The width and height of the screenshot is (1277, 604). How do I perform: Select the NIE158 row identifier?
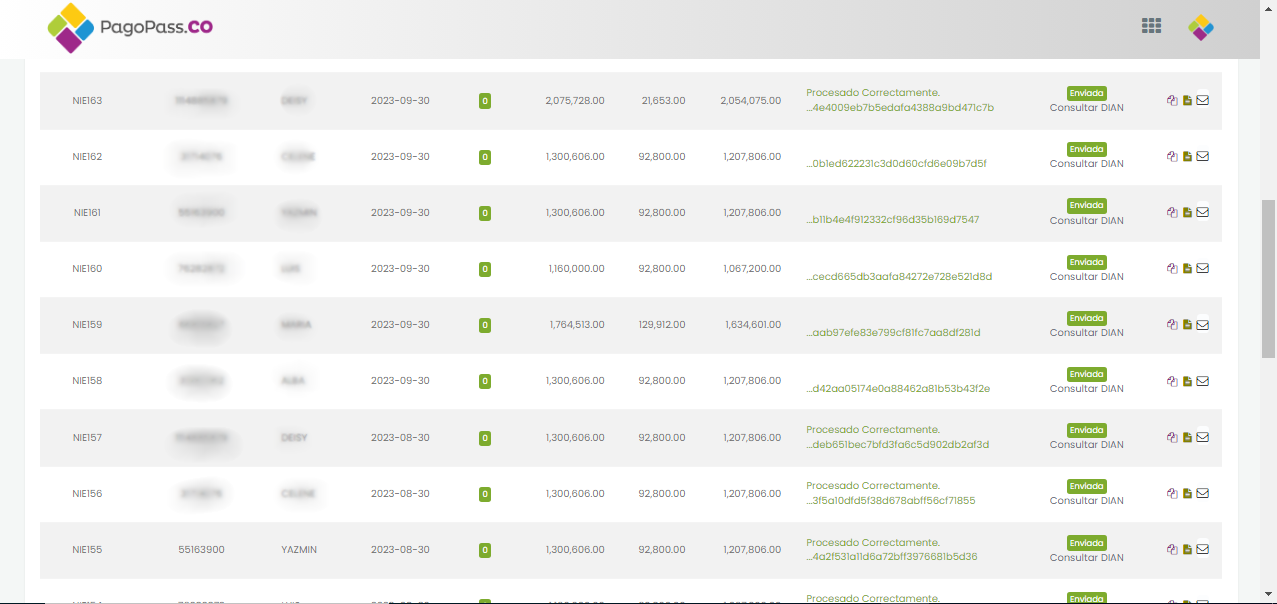[87, 381]
